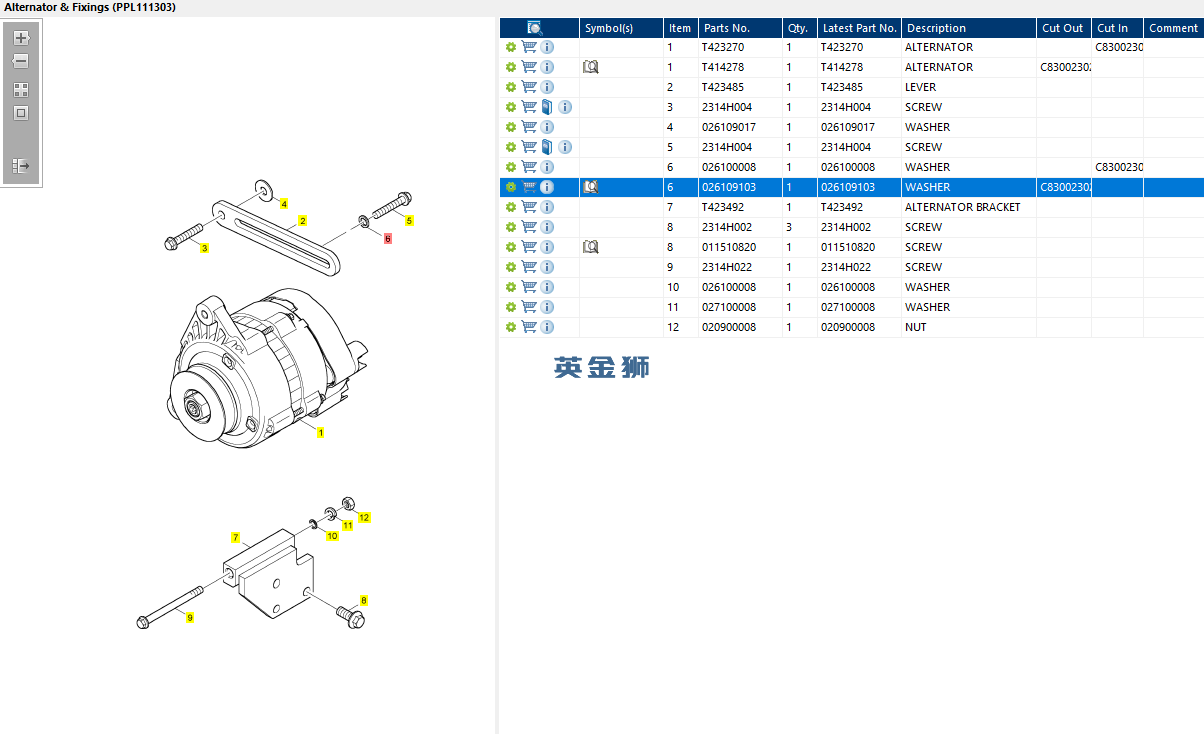Click the four-squares grid view button
Image resolution: width=1204 pixels, height=734 pixels.
pyautogui.click(x=21, y=89)
